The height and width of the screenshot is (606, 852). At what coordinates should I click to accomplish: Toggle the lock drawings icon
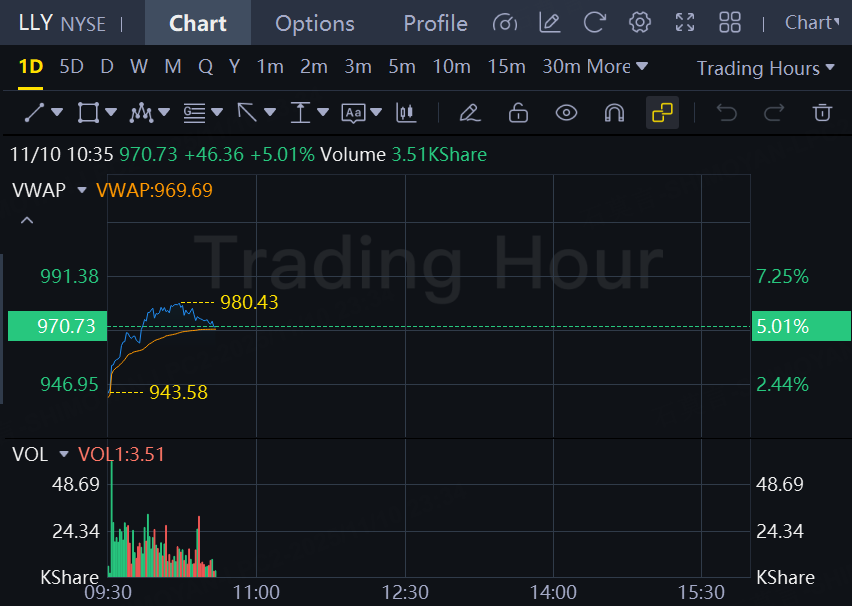pos(518,113)
